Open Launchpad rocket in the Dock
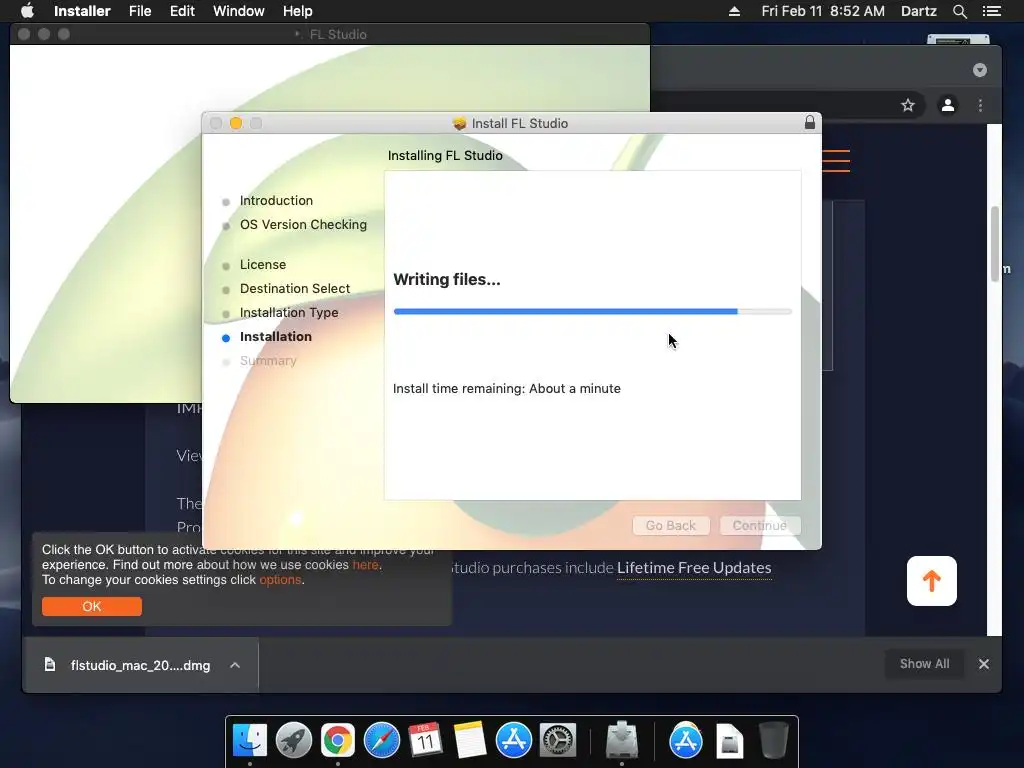Image resolution: width=1024 pixels, height=768 pixels. click(294, 741)
